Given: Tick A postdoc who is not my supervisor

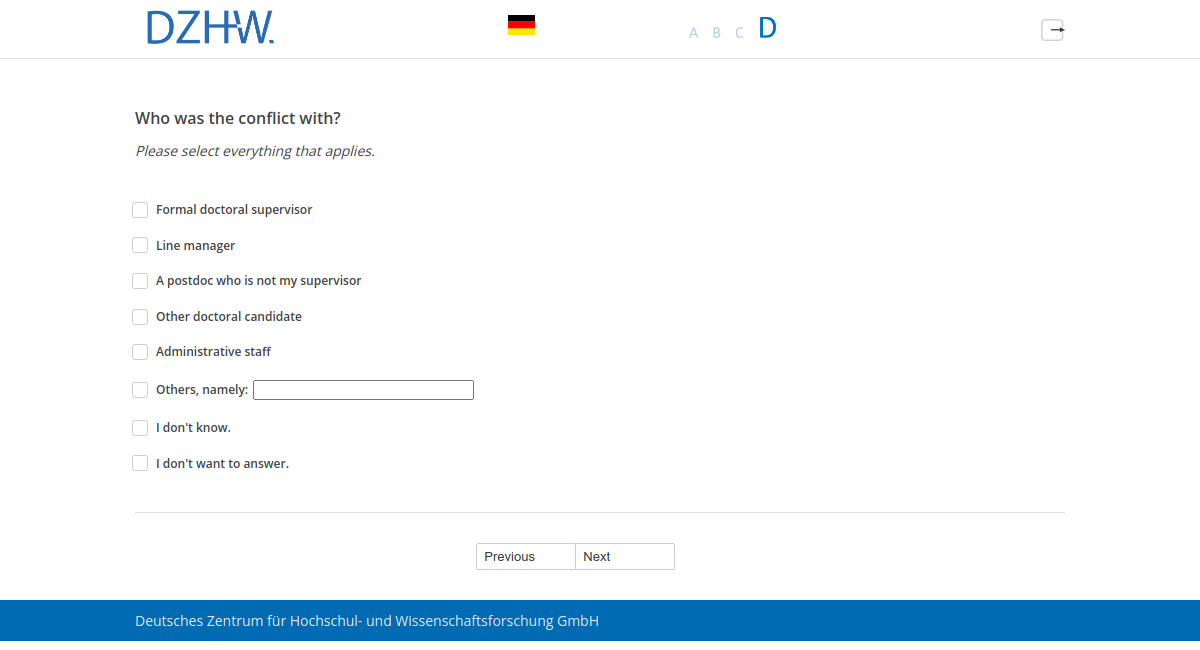Looking at the screenshot, I should point(140,281).
